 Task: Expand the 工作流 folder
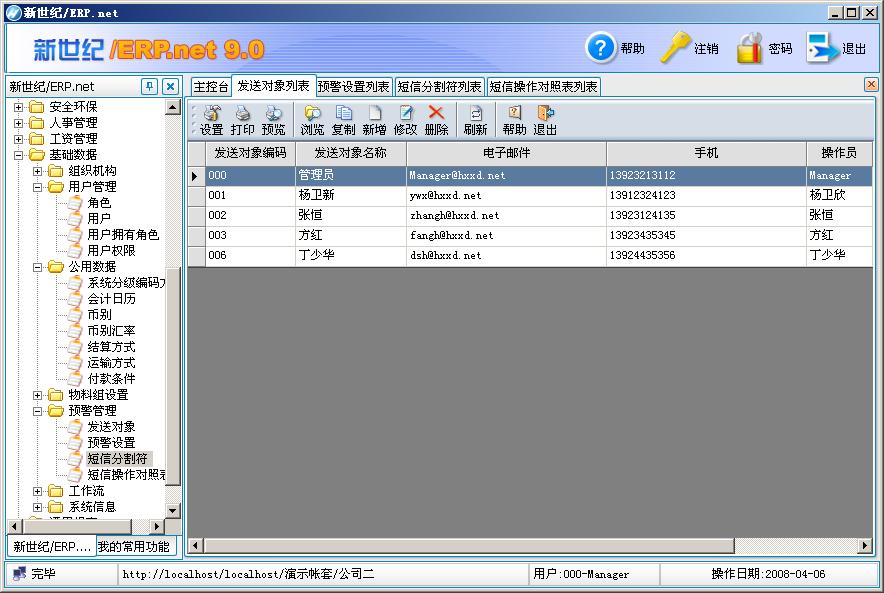click(37, 491)
